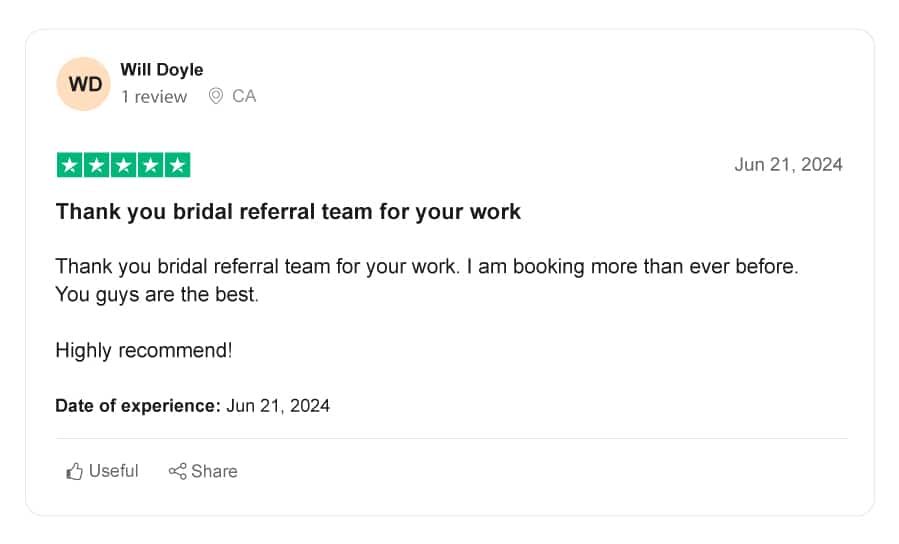Click the second green rating star

coord(96,165)
